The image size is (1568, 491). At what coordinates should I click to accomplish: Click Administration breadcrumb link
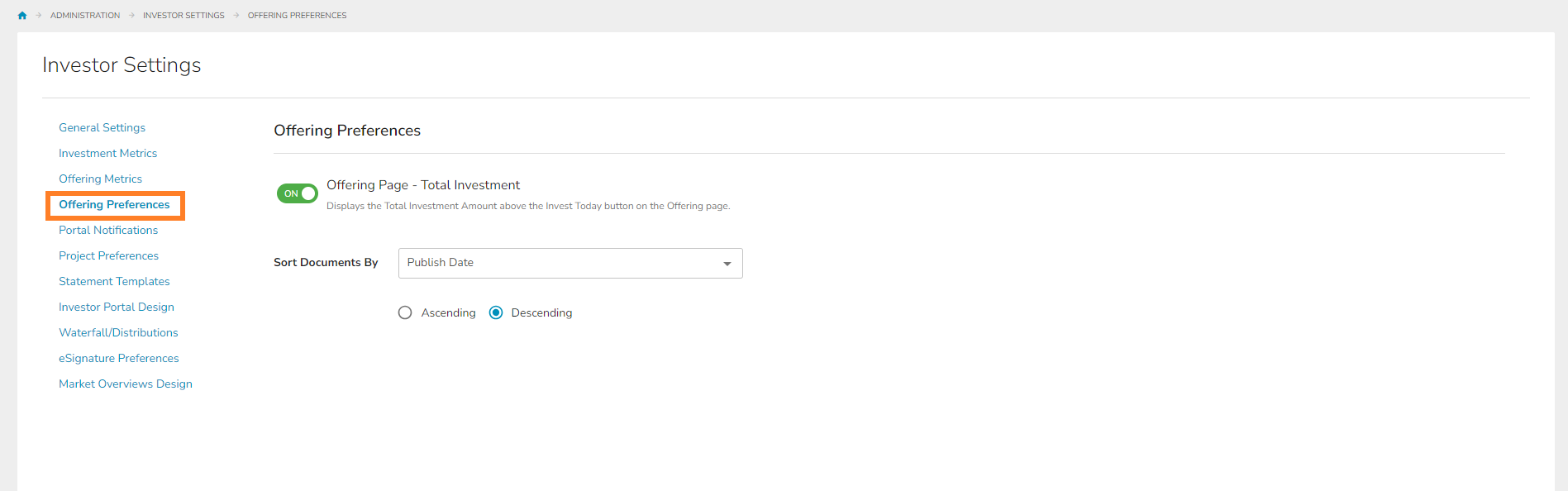coord(85,16)
